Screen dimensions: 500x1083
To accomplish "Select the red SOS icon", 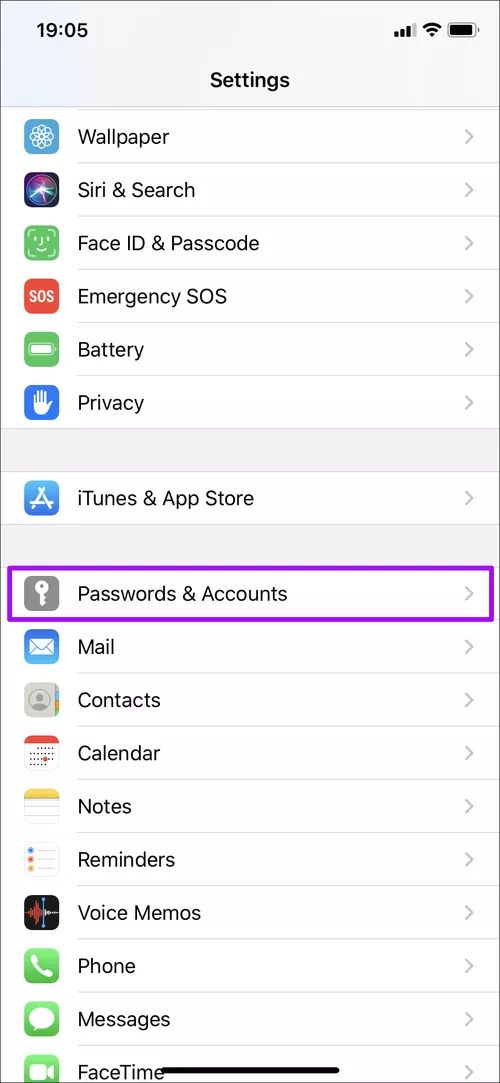I will pos(41,296).
